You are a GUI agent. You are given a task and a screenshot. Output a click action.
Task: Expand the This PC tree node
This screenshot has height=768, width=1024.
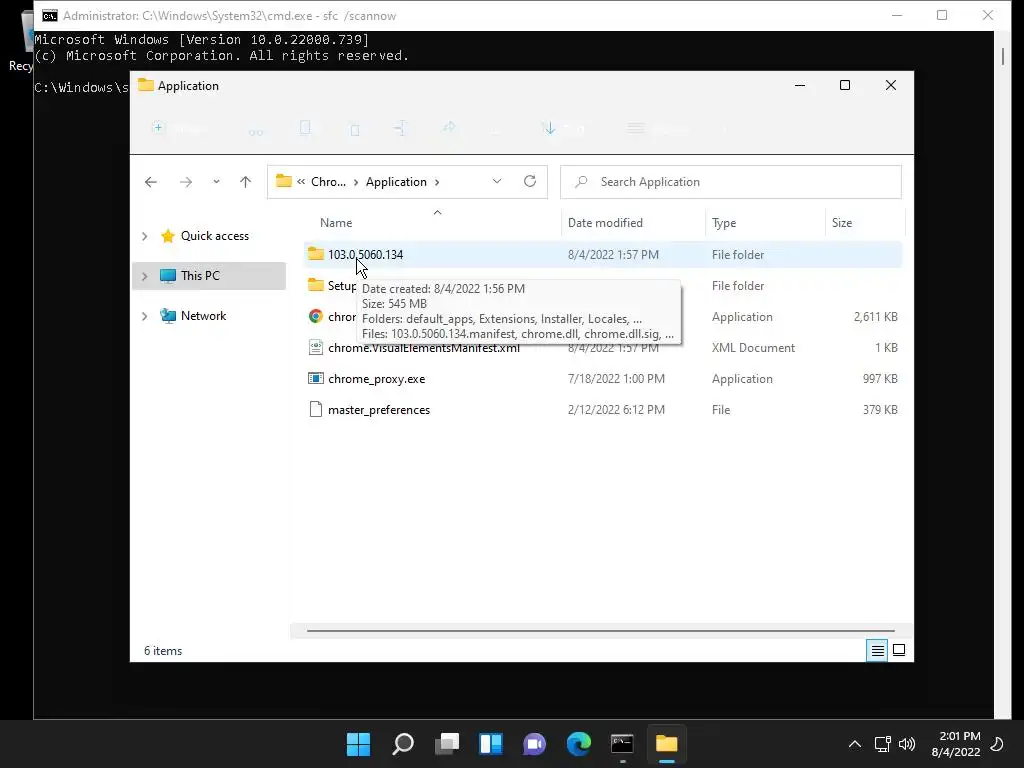point(145,276)
